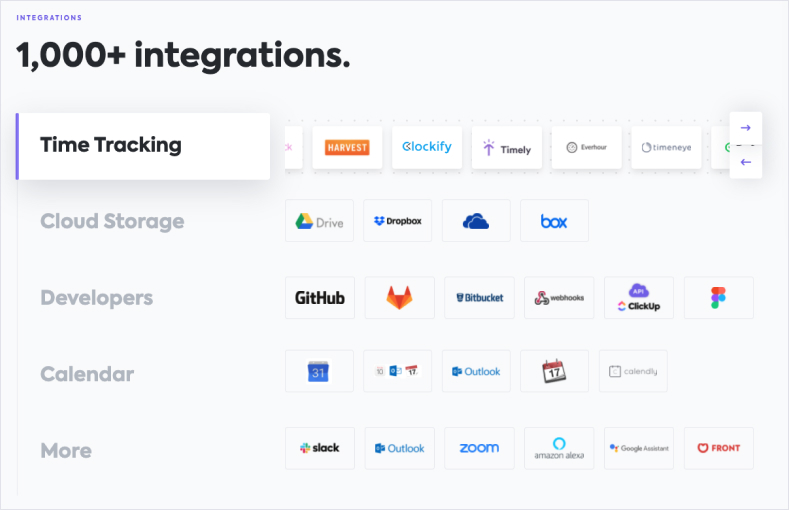Image resolution: width=789 pixels, height=510 pixels.
Task: Click the Figma logo card
Action: [x=719, y=298]
